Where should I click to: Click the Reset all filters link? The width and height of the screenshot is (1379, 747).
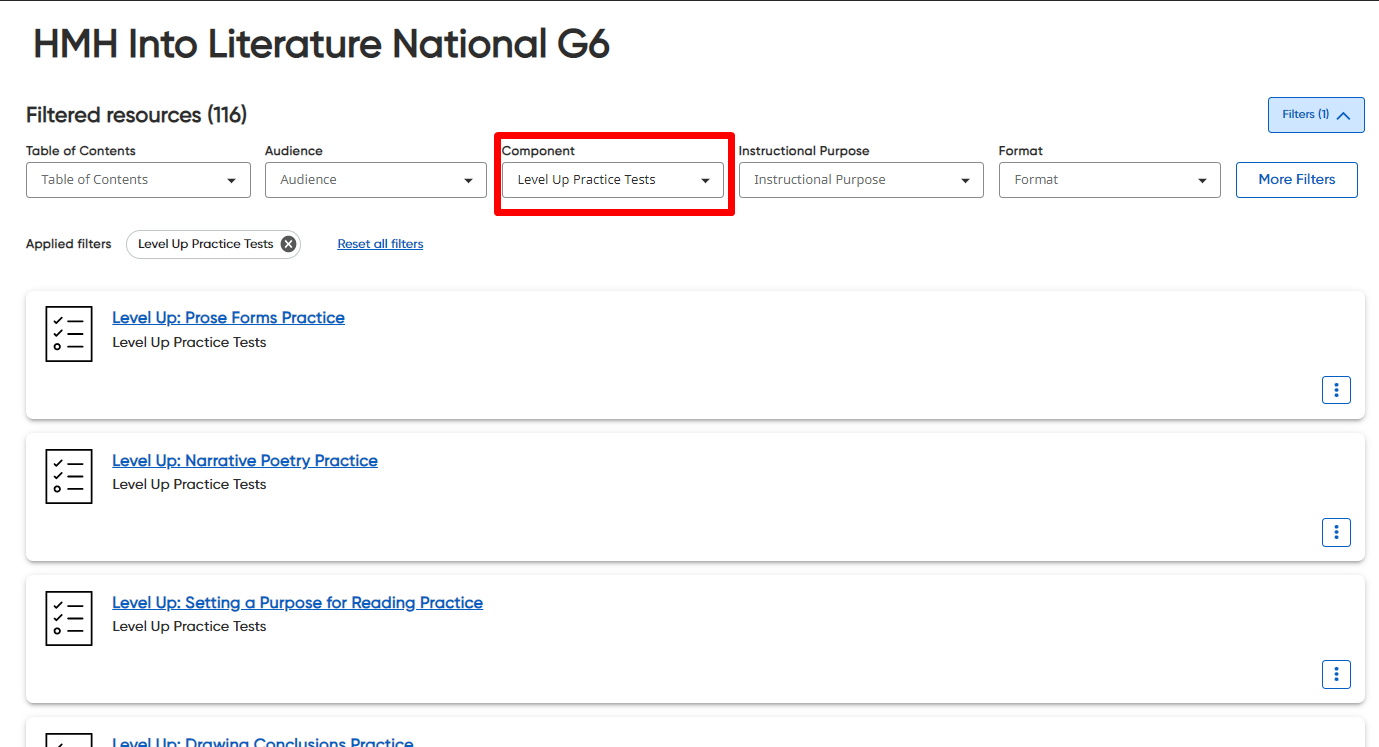[380, 243]
